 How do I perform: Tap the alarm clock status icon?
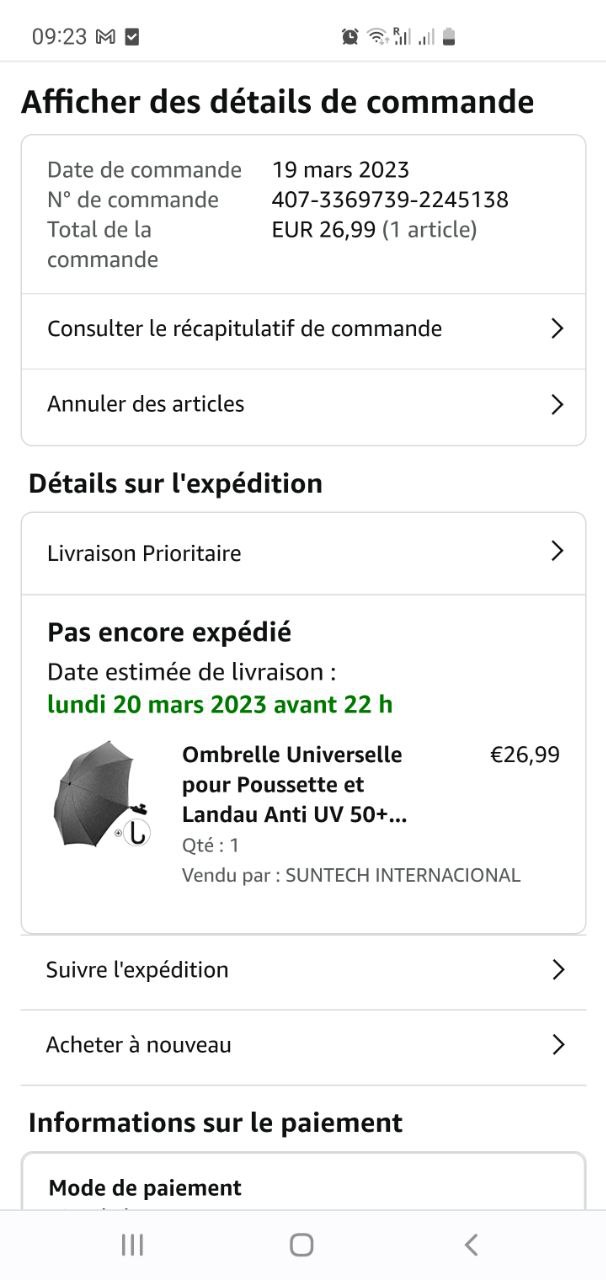(350, 37)
